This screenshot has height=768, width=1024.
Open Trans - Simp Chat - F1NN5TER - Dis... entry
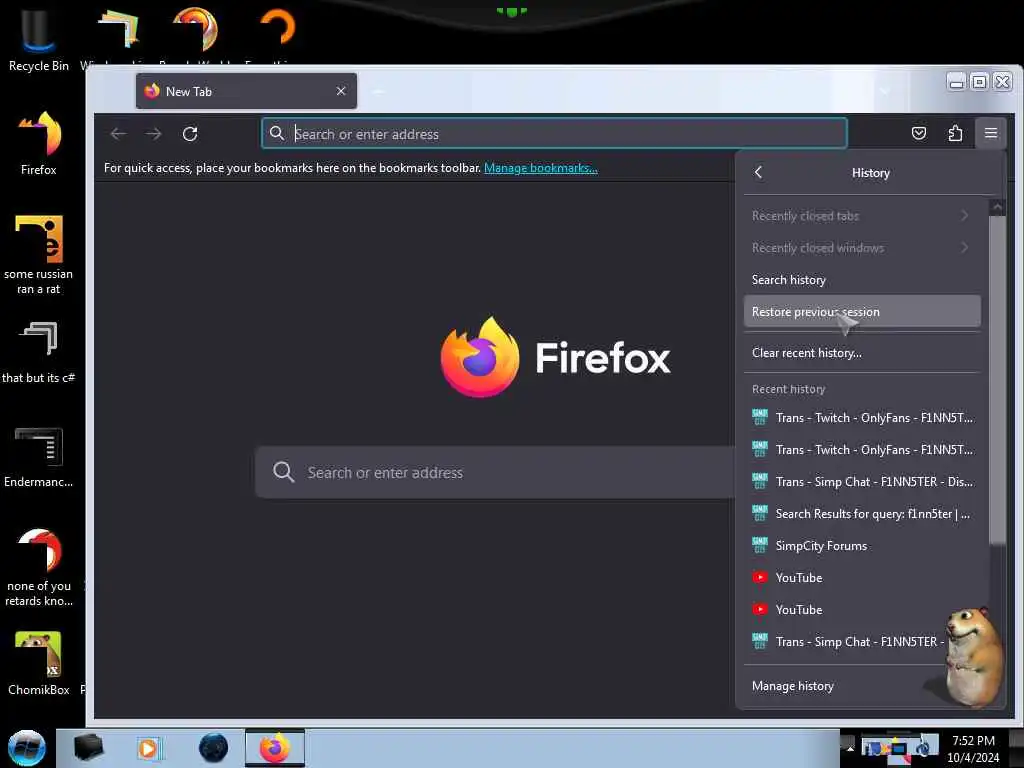(x=861, y=481)
